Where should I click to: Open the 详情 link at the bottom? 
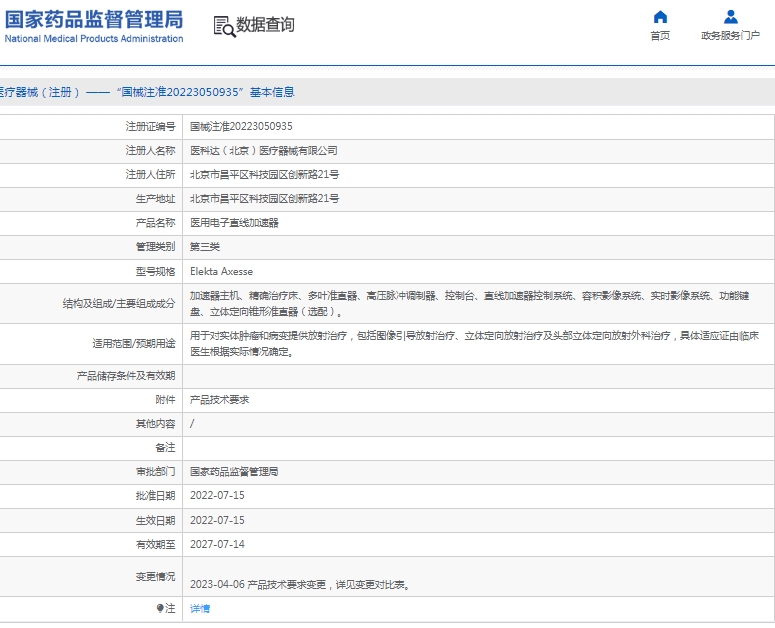(x=200, y=608)
